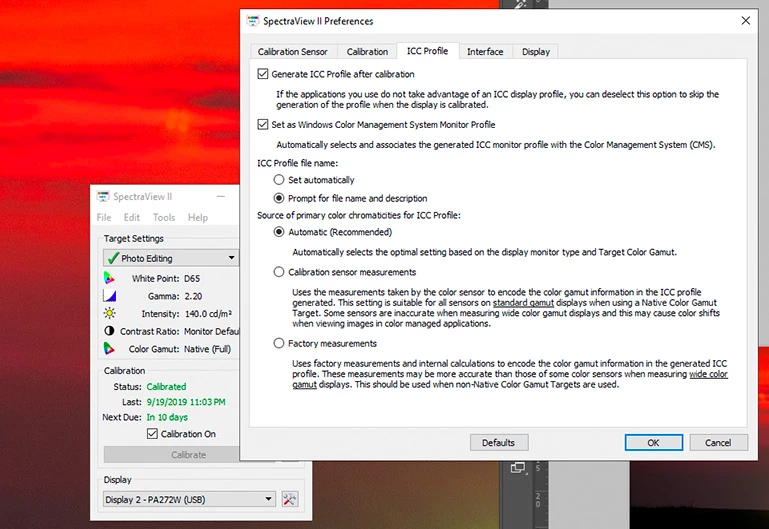Screen dimensions: 769x529
Task: Click the Gamma curve icon
Action: coord(109,296)
